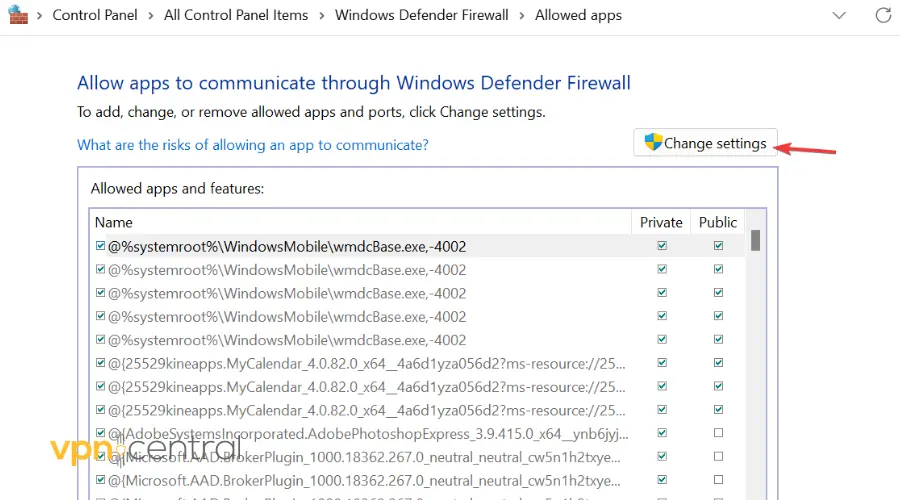Toggle Public checkbox in the highlighted wmdcBase row
This screenshot has height=500, width=900.
(718, 246)
